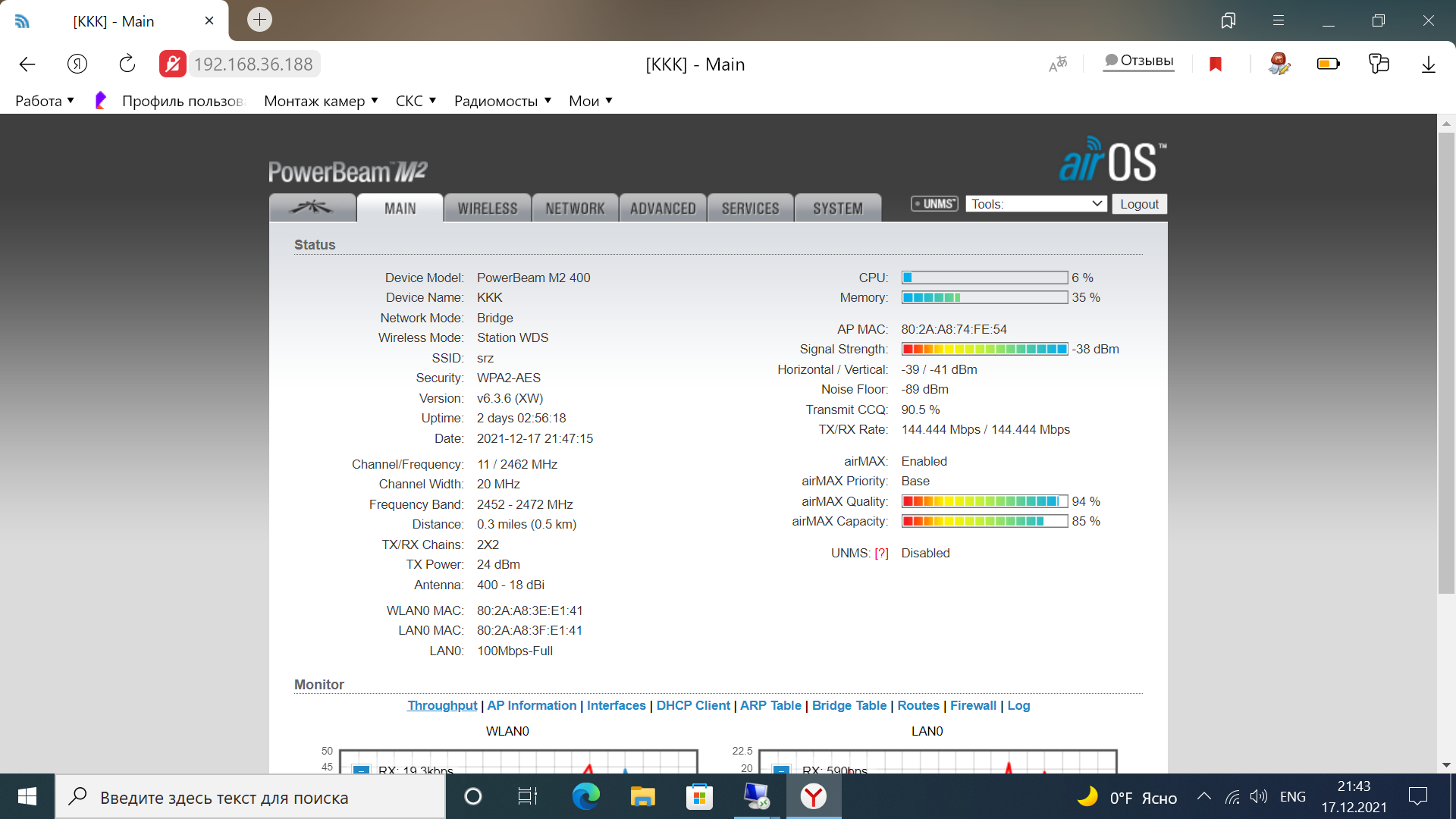
Task: Open the Log monitor link
Action: (1018, 705)
